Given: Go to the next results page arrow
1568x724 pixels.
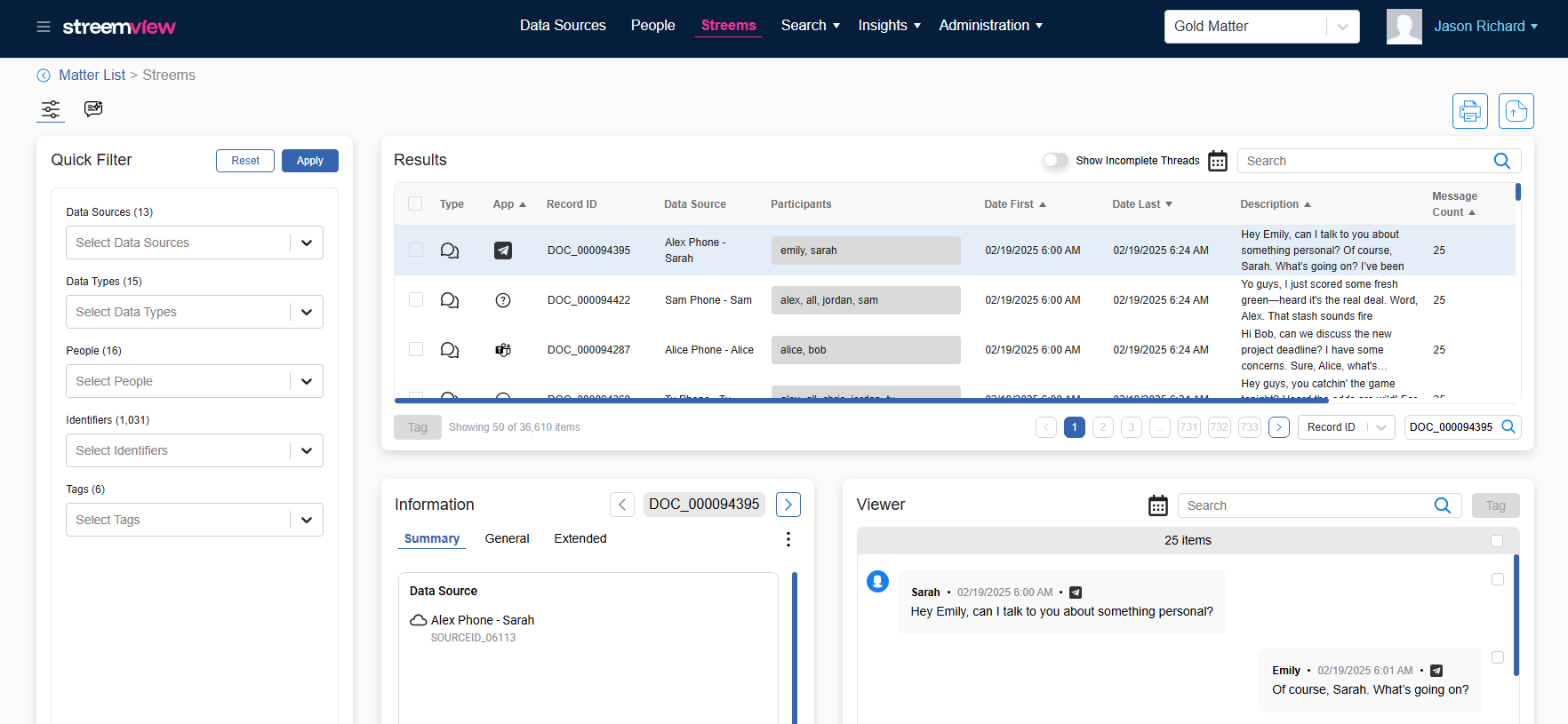Looking at the screenshot, I should (1279, 427).
